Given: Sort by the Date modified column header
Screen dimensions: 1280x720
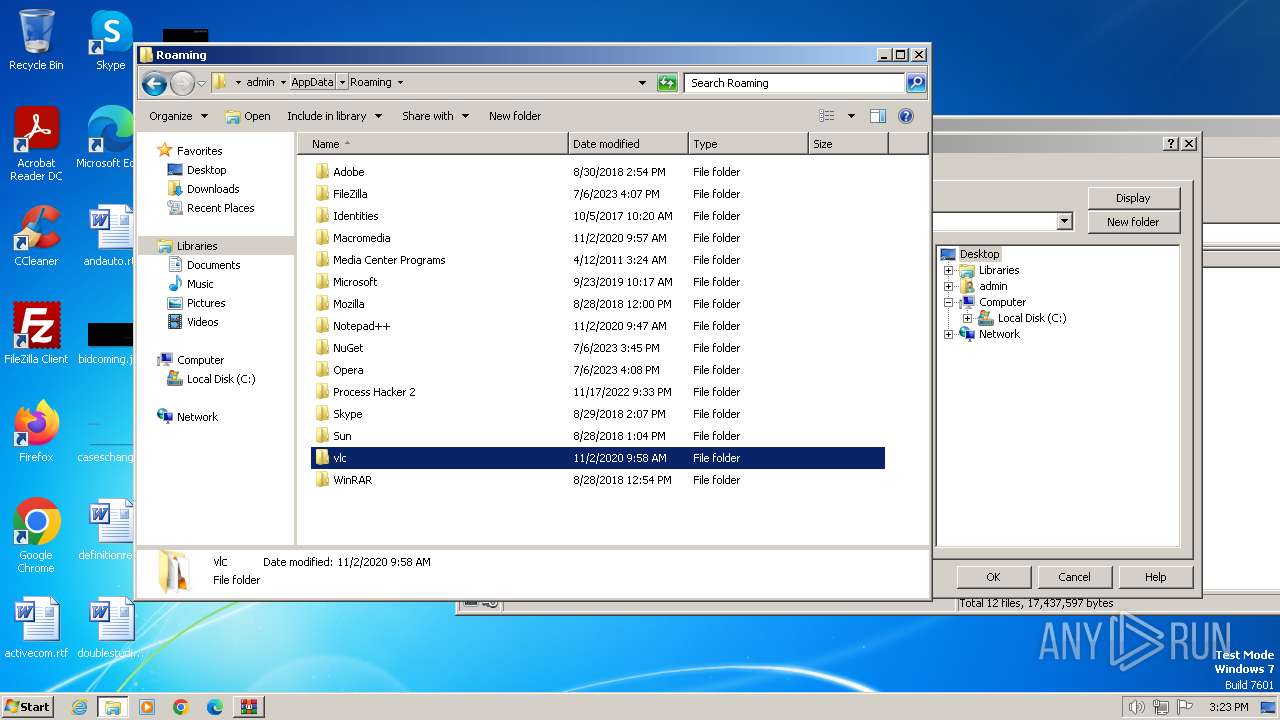Looking at the screenshot, I should coord(628,144).
